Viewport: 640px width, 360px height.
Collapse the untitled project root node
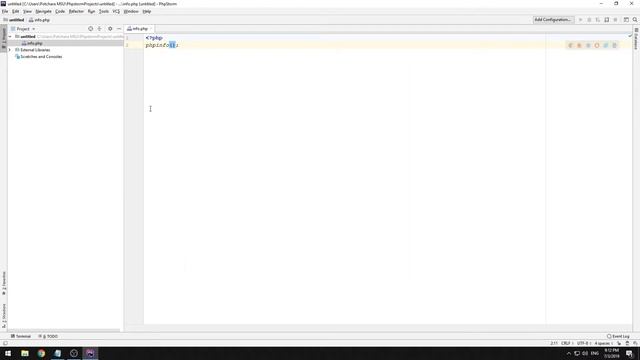[x=10, y=37]
